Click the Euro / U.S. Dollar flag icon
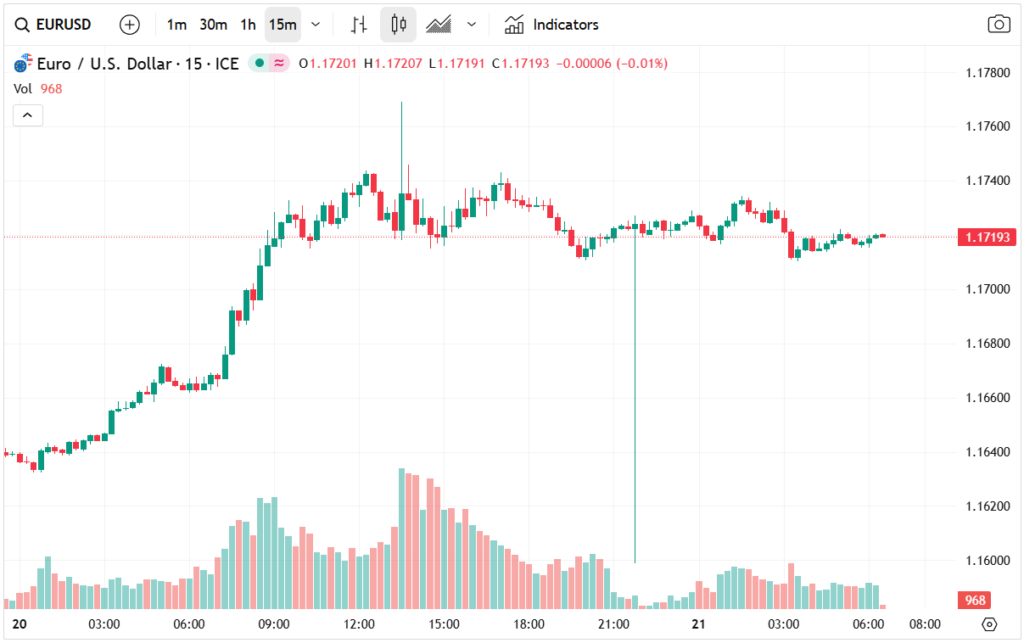Image resolution: width=1024 pixels, height=643 pixels. coord(22,64)
